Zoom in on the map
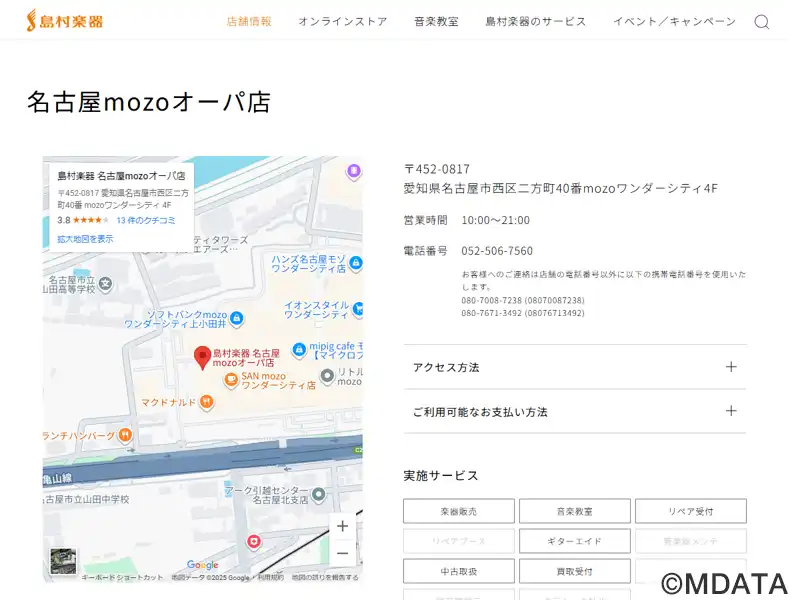Screen dimensions: 800x600 (x=342, y=526)
